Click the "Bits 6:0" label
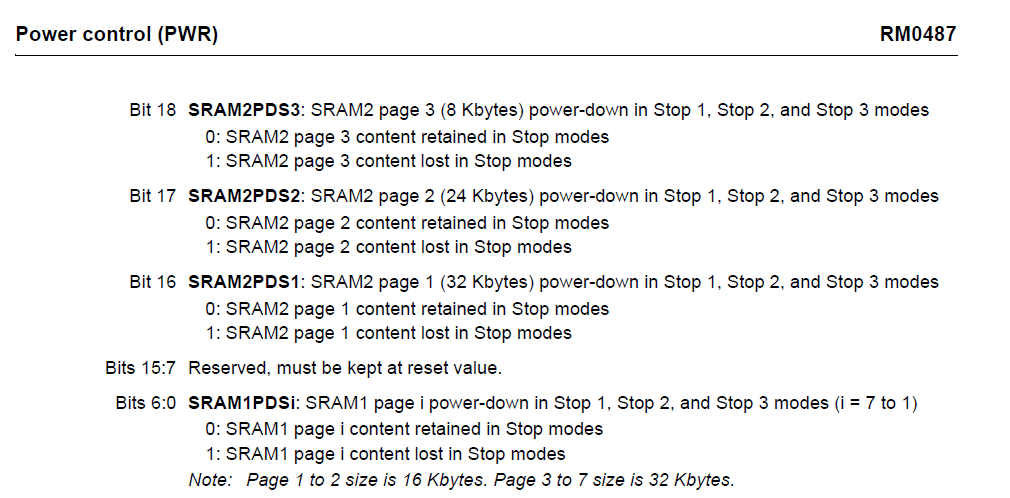The height and width of the screenshot is (498, 1010). click(x=145, y=403)
